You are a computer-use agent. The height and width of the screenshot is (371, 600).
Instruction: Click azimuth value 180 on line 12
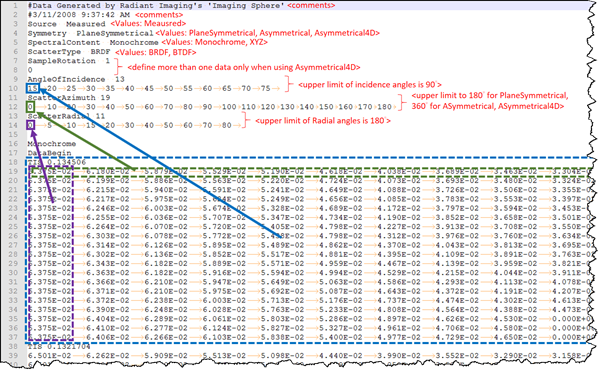(384, 107)
